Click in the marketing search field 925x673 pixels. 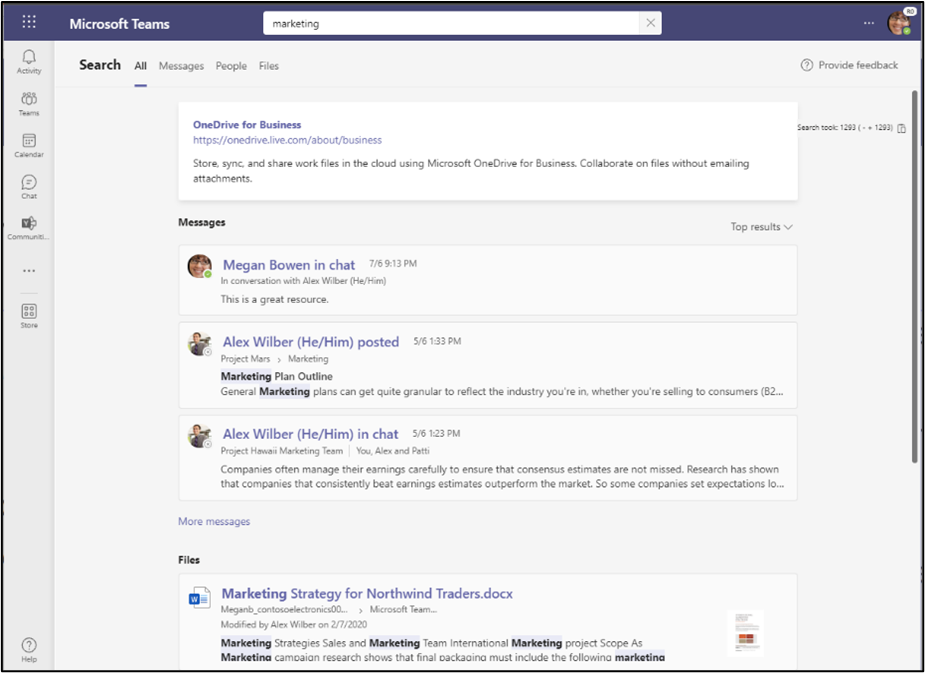451,24
